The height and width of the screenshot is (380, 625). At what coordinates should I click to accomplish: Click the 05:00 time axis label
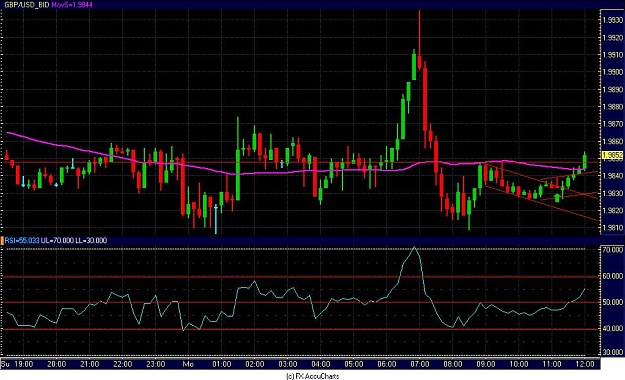tap(354, 364)
